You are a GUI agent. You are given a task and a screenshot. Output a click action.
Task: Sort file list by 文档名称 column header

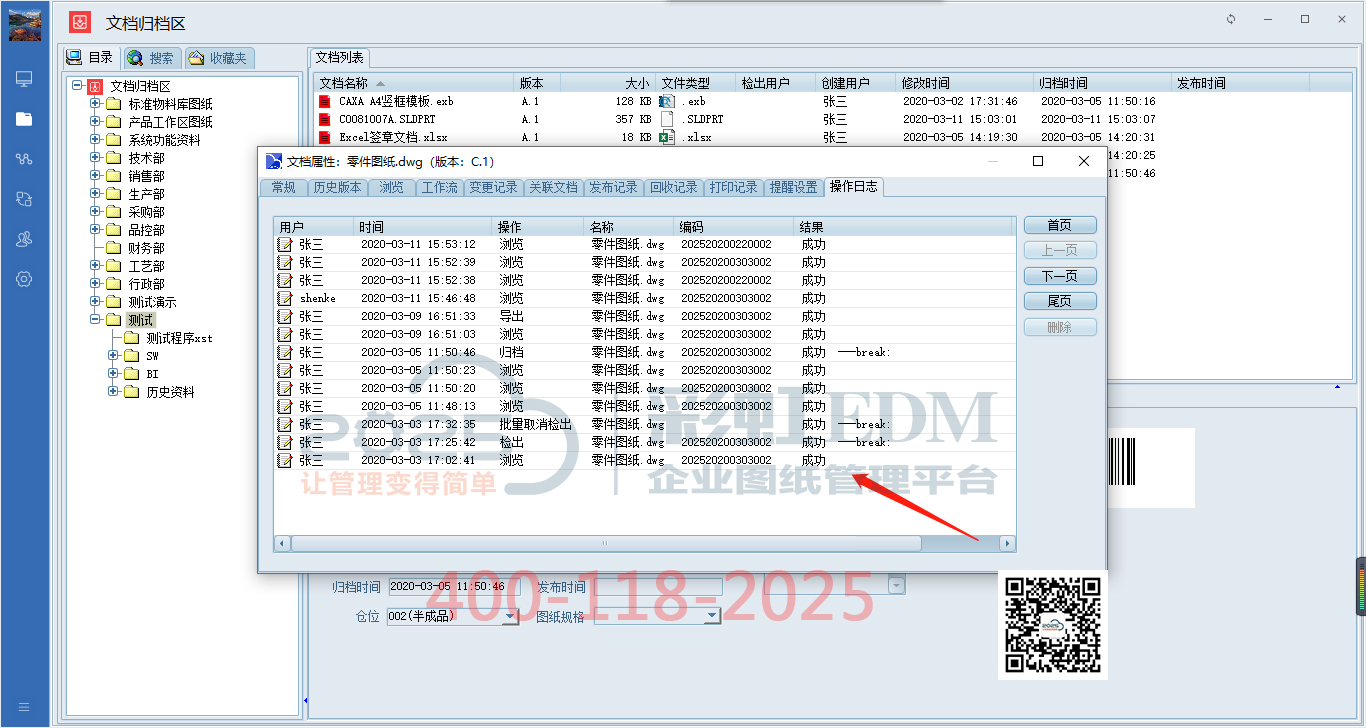pos(414,83)
